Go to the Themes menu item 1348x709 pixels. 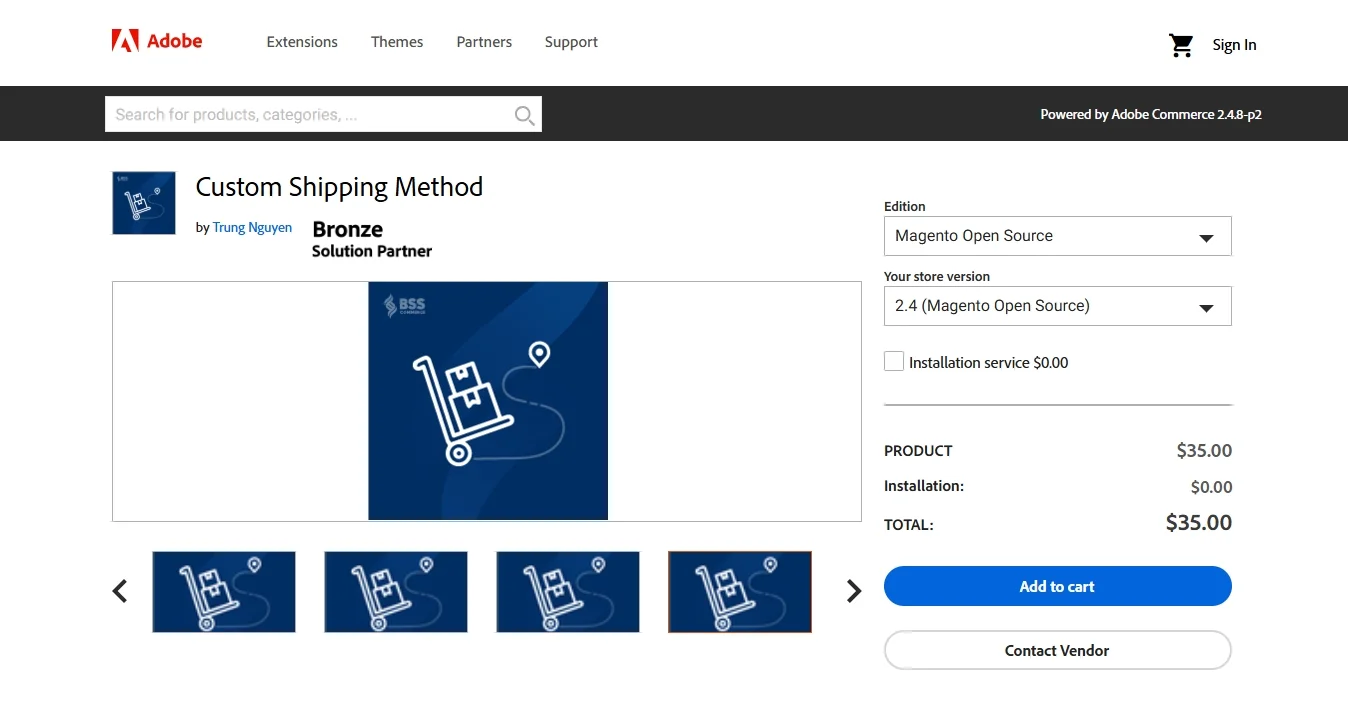[x=397, y=42]
